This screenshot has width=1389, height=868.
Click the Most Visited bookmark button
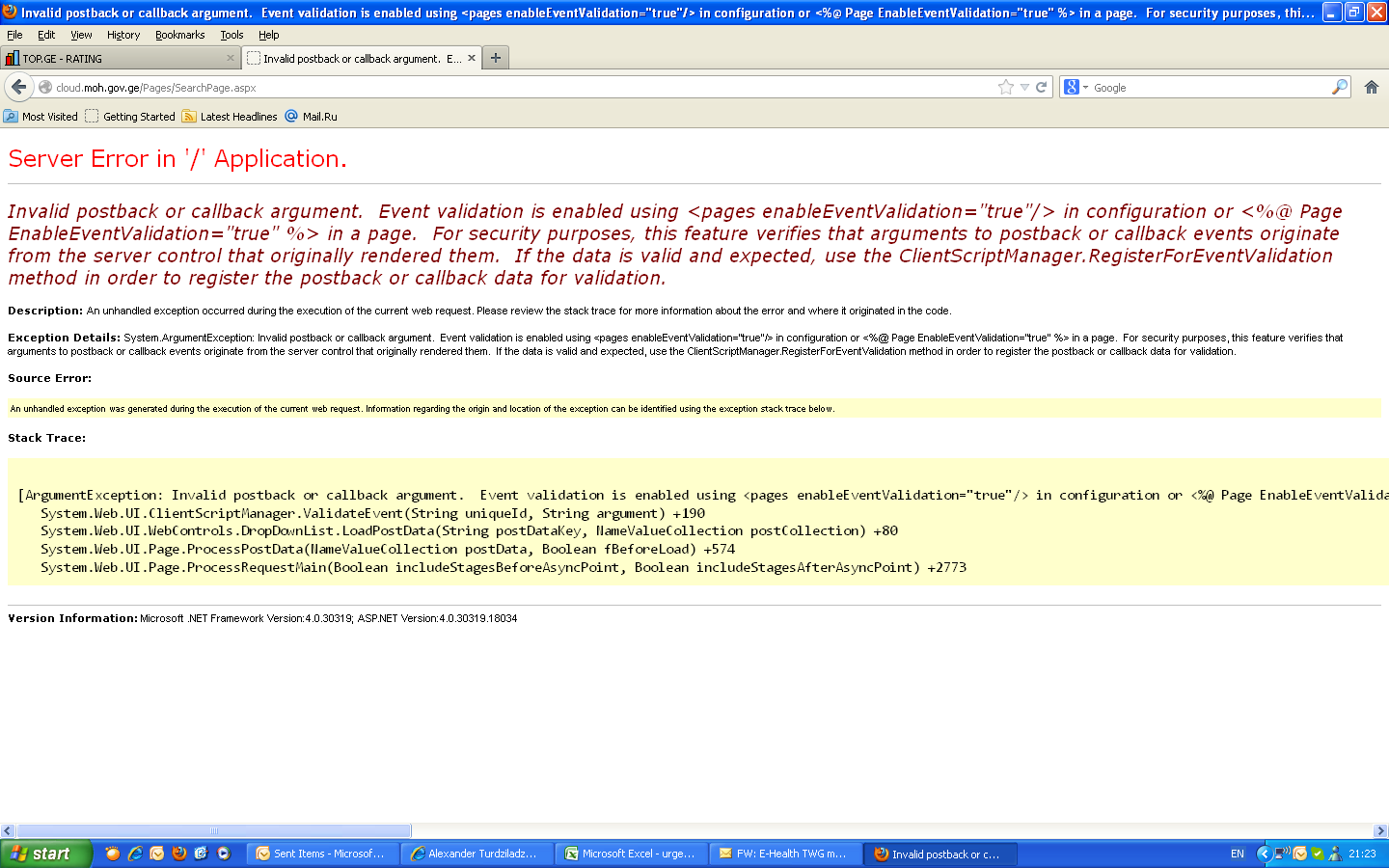tap(41, 117)
